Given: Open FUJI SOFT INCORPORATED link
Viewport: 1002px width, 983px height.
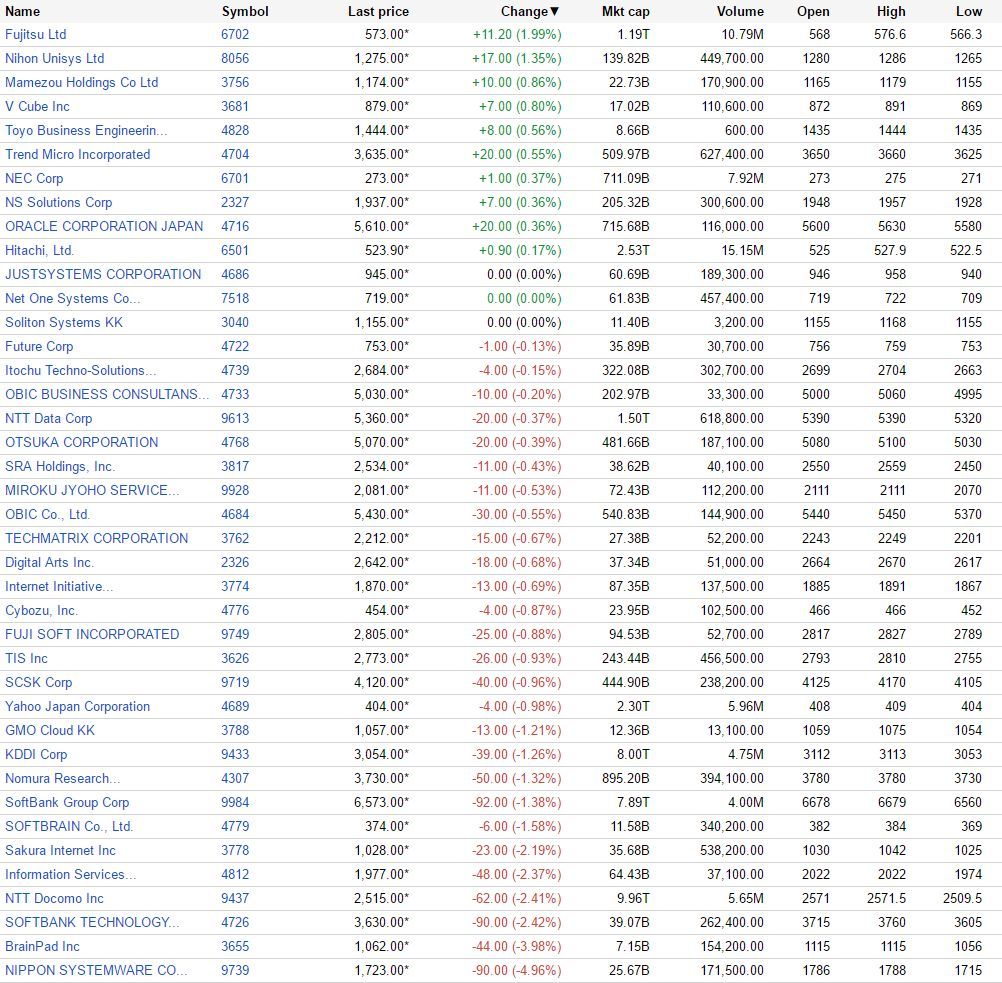Looking at the screenshot, I should (x=92, y=634).
